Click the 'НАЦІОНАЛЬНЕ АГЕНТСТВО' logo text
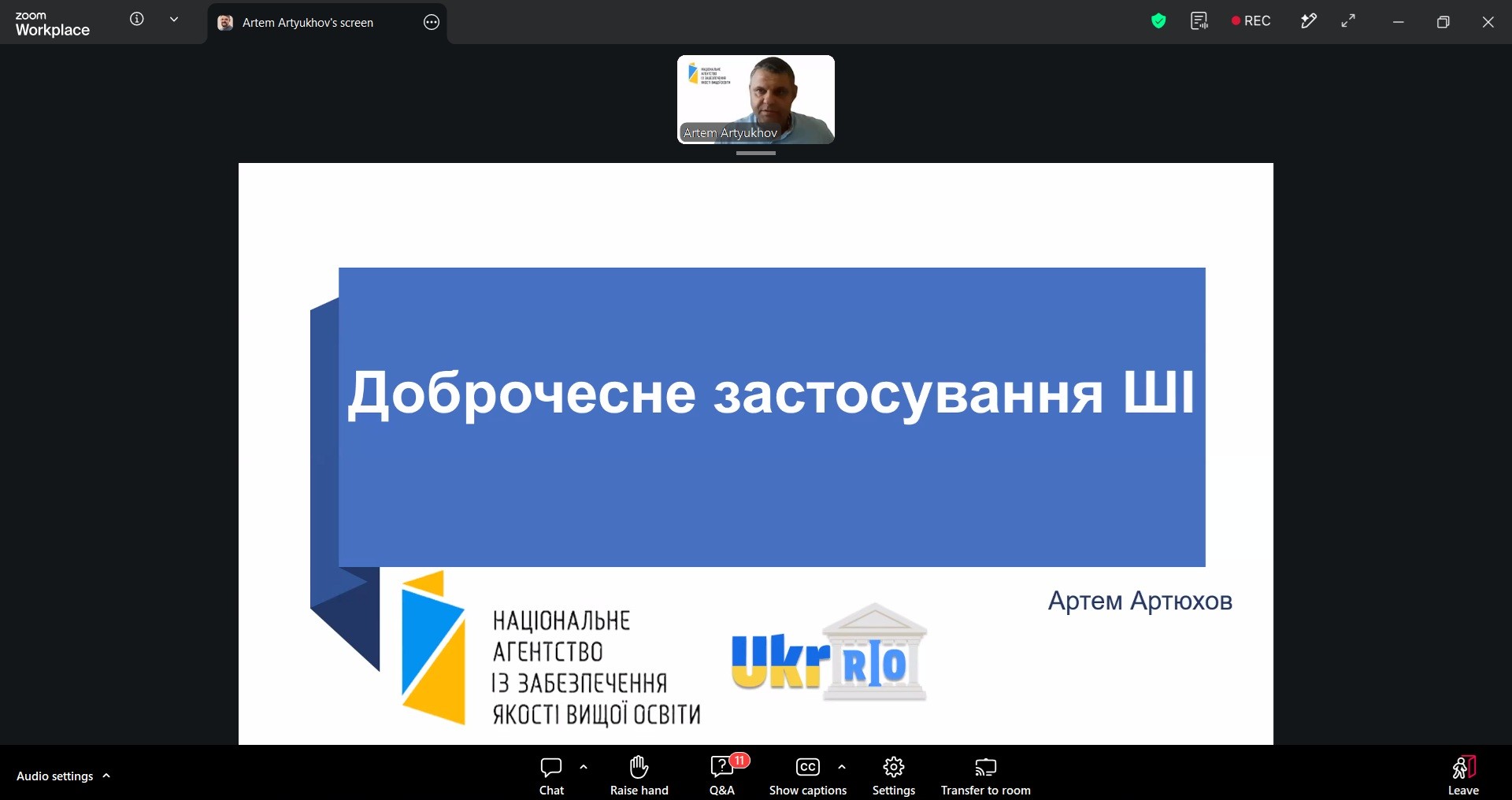 [561, 636]
